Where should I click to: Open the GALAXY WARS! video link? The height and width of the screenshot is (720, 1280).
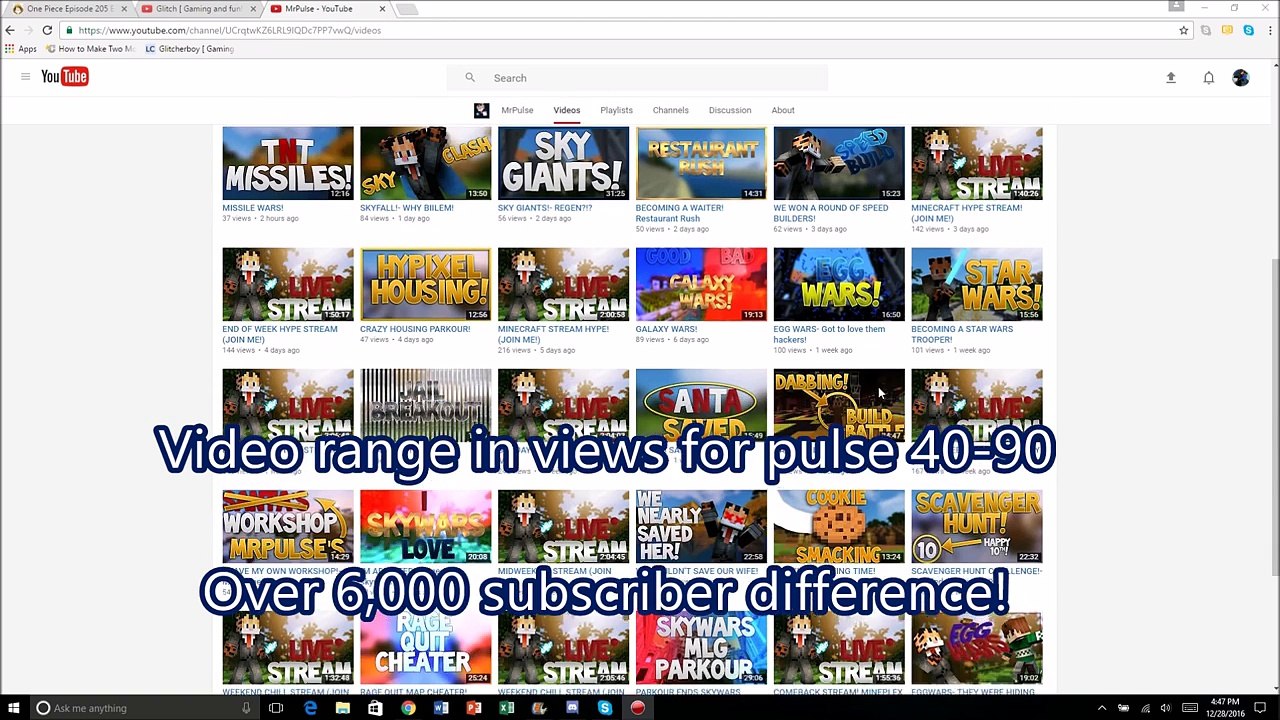click(x=666, y=329)
